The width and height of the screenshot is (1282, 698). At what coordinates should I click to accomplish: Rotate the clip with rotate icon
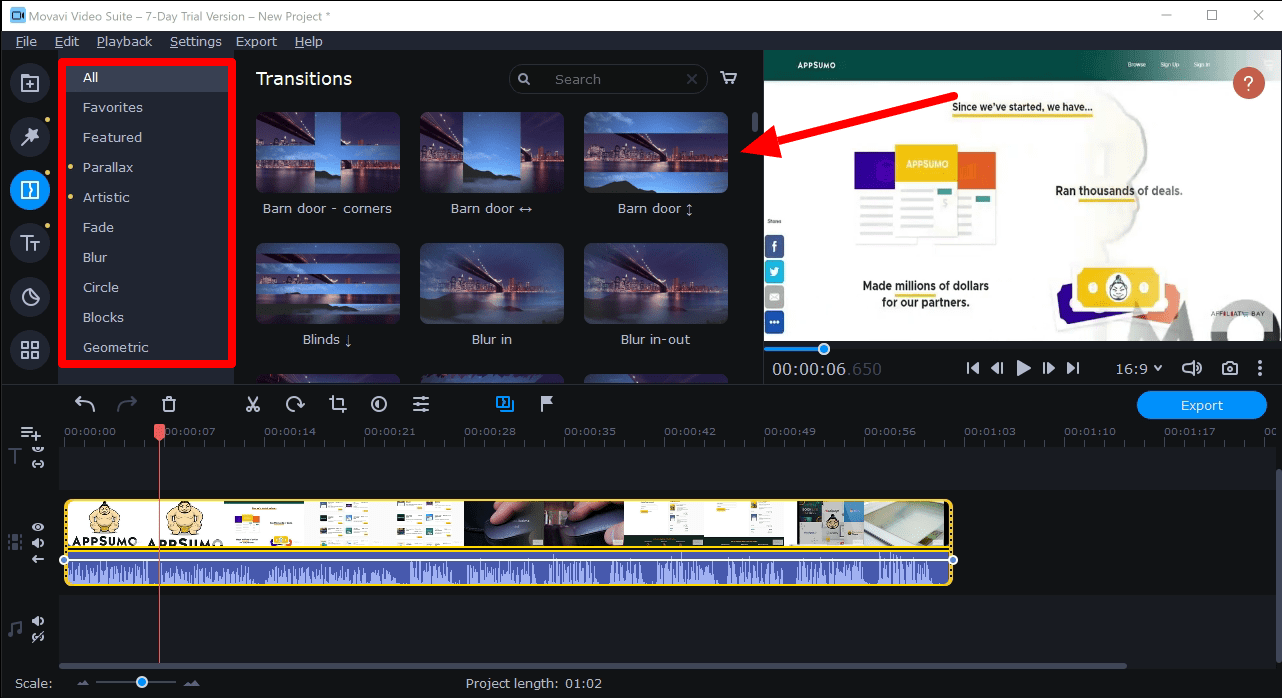[x=295, y=404]
